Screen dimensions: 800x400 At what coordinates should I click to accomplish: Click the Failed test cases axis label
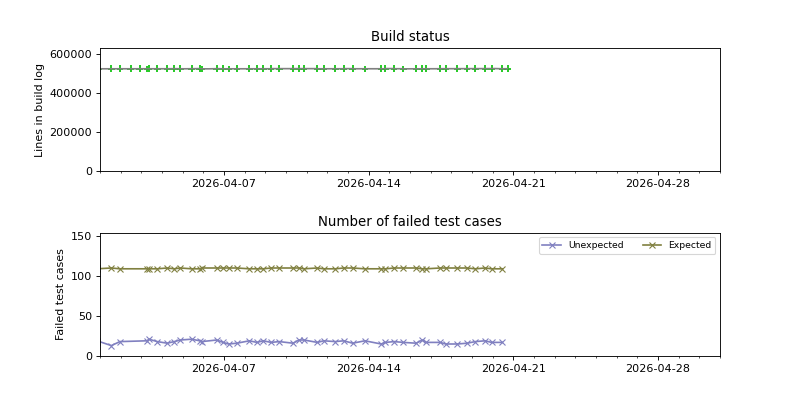(60, 294)
